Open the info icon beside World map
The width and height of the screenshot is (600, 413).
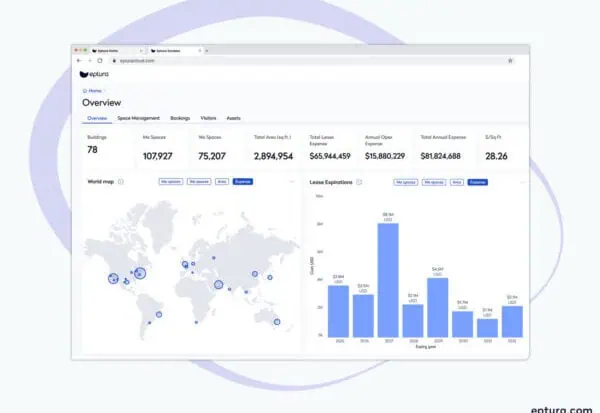click(x=121, y=181)
